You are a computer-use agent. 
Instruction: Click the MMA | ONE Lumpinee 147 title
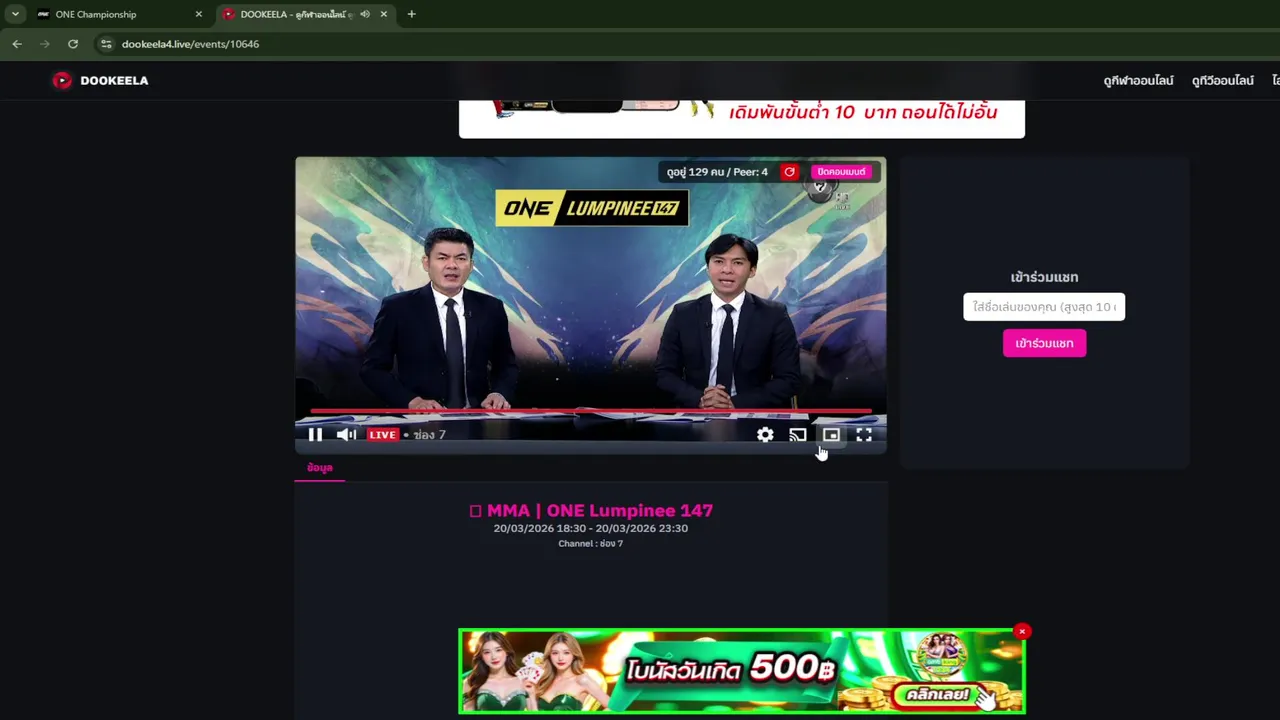coord(591,511)
